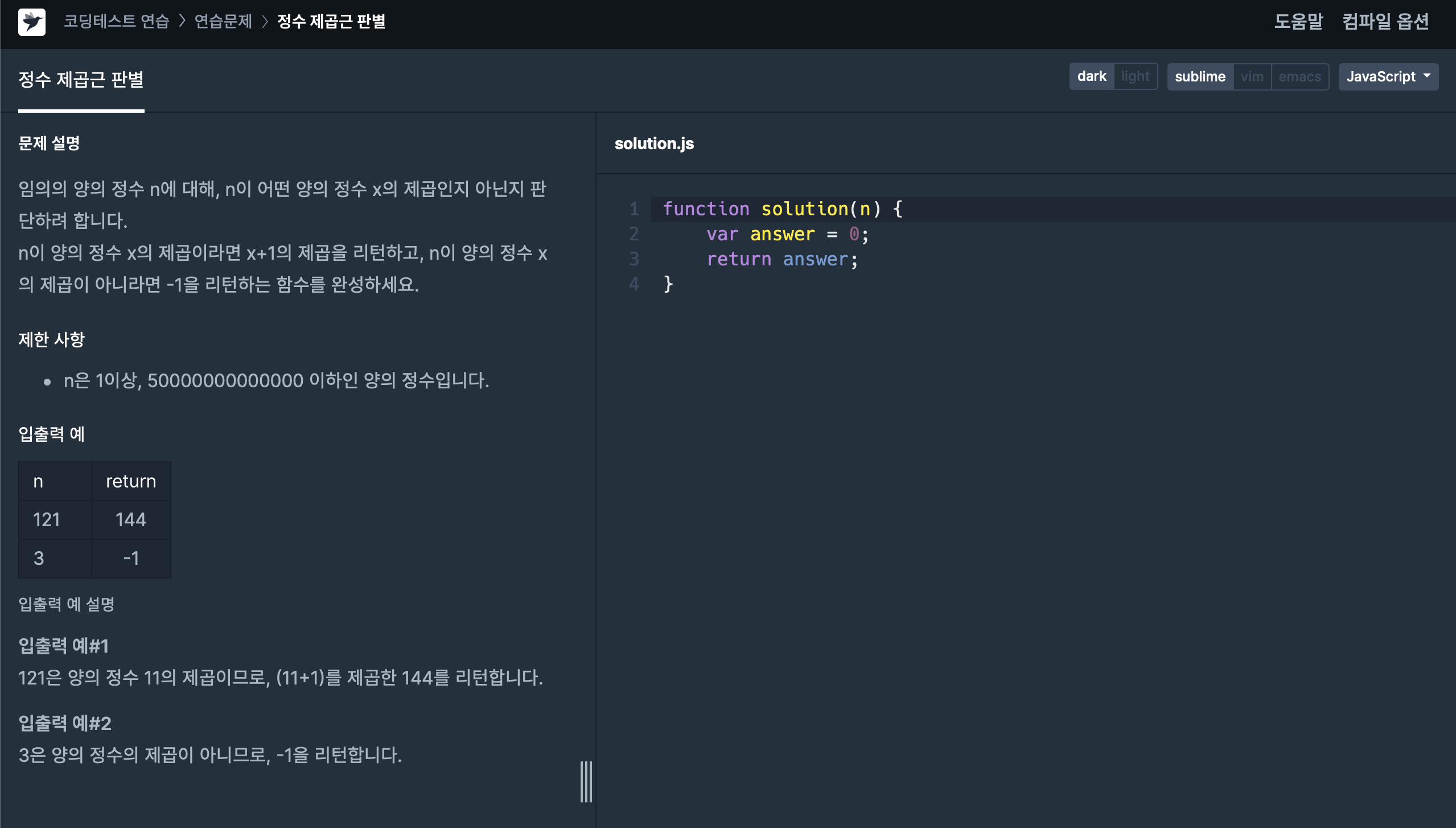Screen dimensions: 1456x828
Task: Open the 연습문제 breadcrumb link
Action: 223,22
